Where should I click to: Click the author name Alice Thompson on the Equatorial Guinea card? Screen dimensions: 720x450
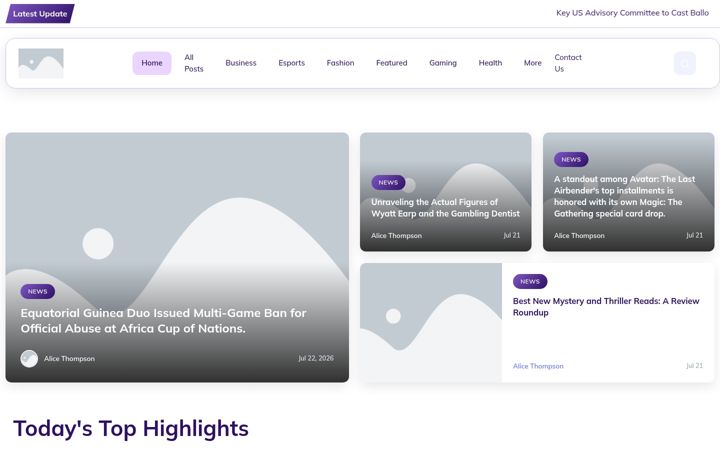pos(69,359)
